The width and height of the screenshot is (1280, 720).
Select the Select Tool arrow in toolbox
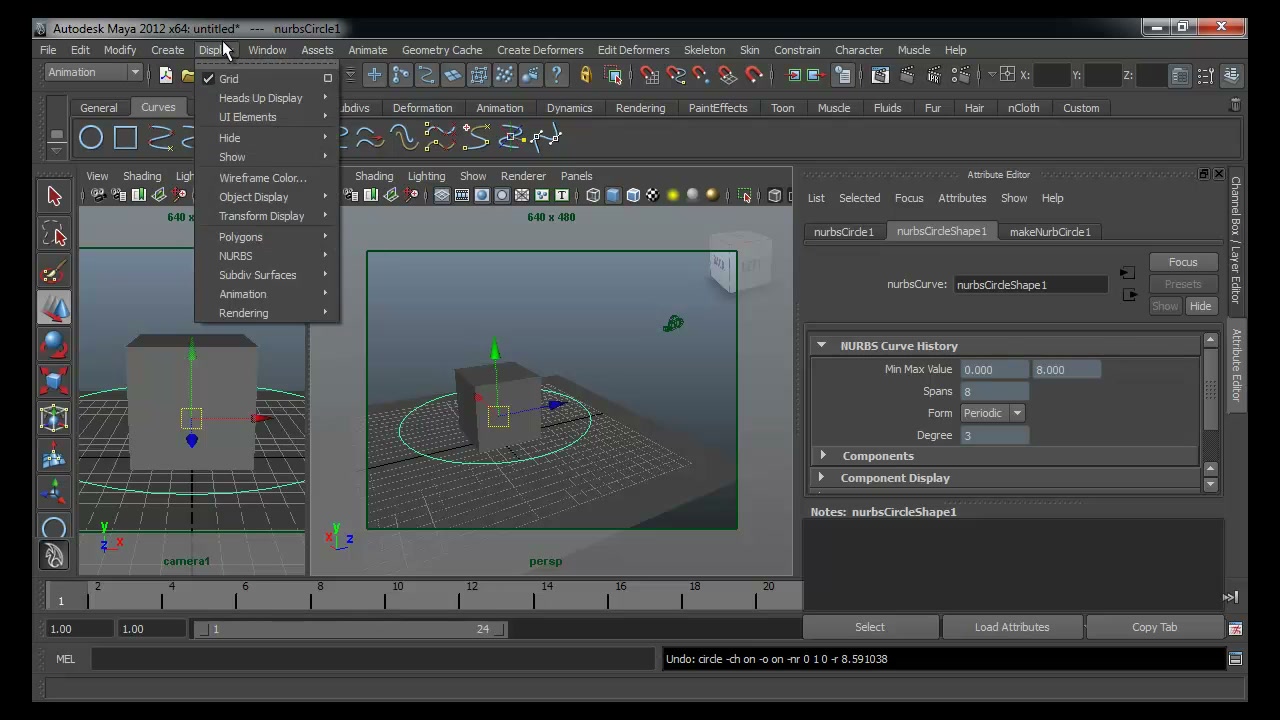(x=54, y=196)
